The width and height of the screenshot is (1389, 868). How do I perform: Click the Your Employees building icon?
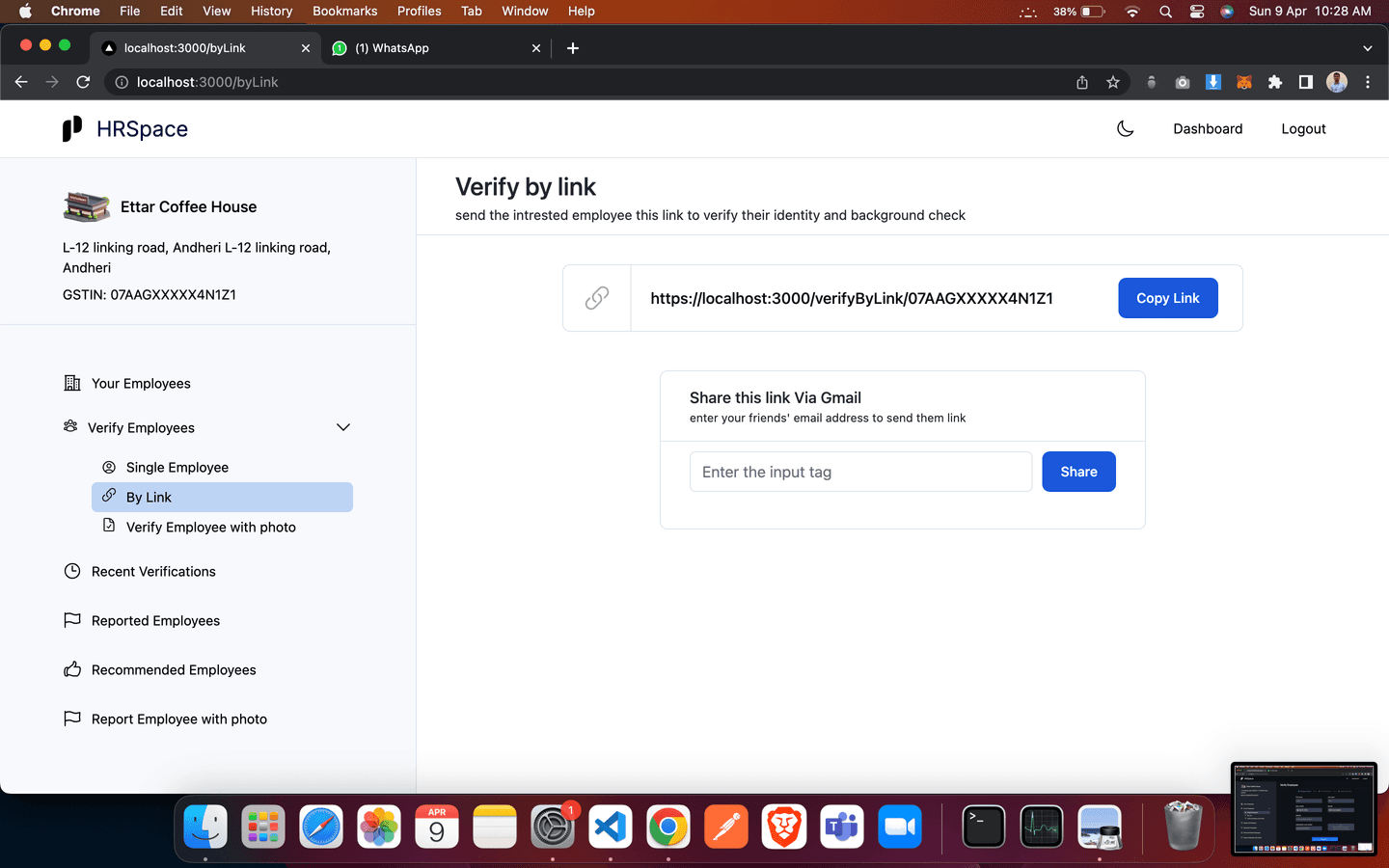(72, 383)
